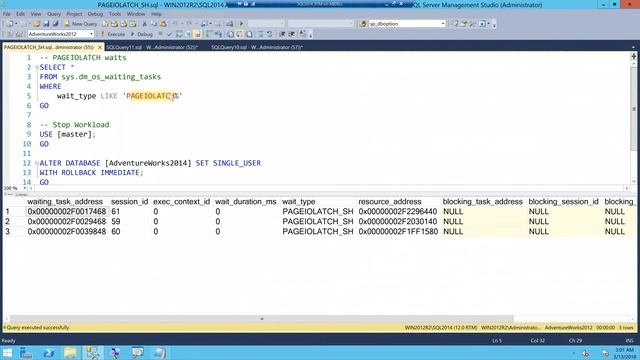Select cell 0x00000002F0017468 in row 1
This screenshot has width=640, height=360.
click(x=67, y=211)
